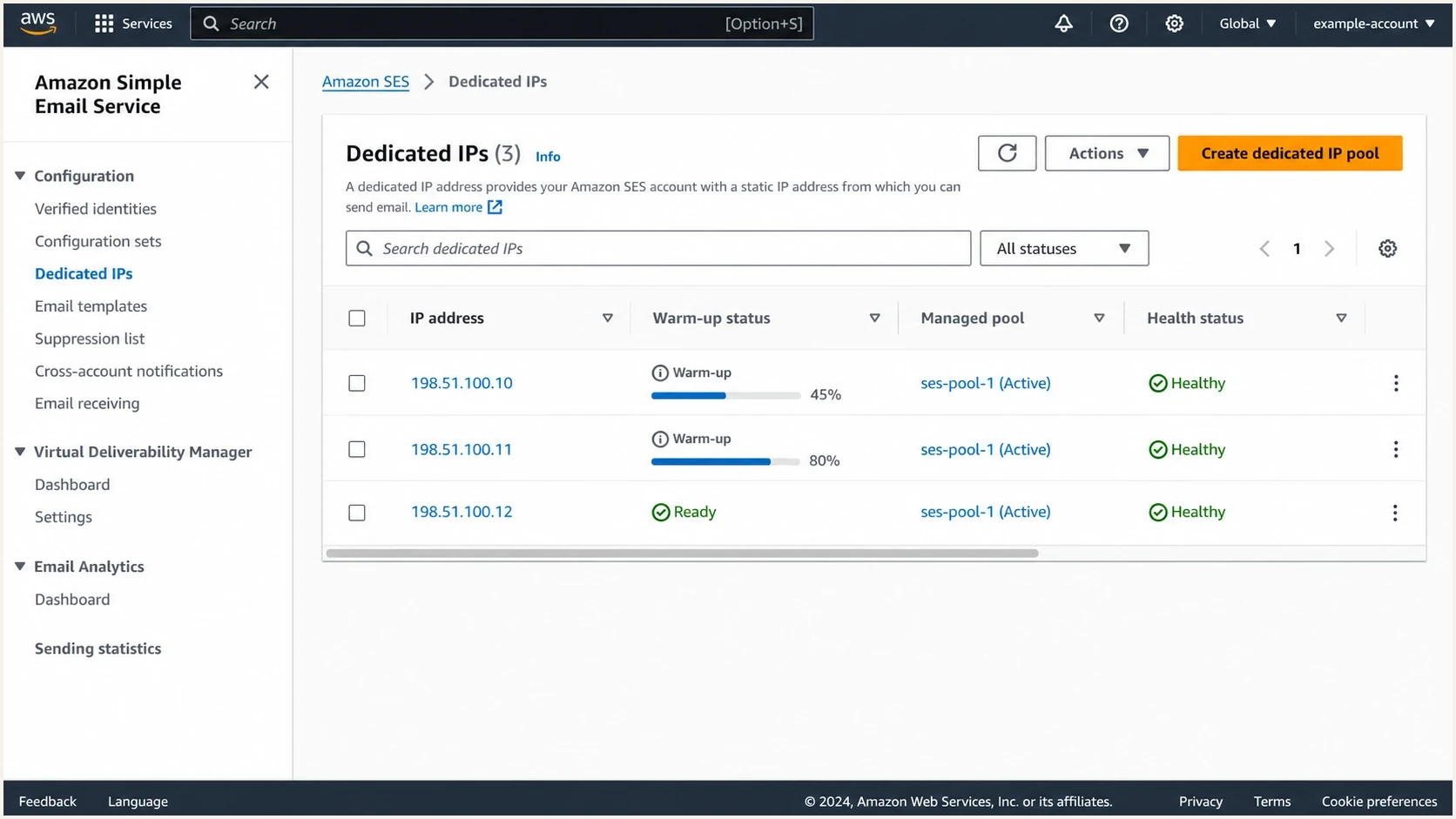The width and height of the screenshot is (1456, 819).
Task: Collapse Virtual Deliverability Manager section
Action: tap(20, 452)
